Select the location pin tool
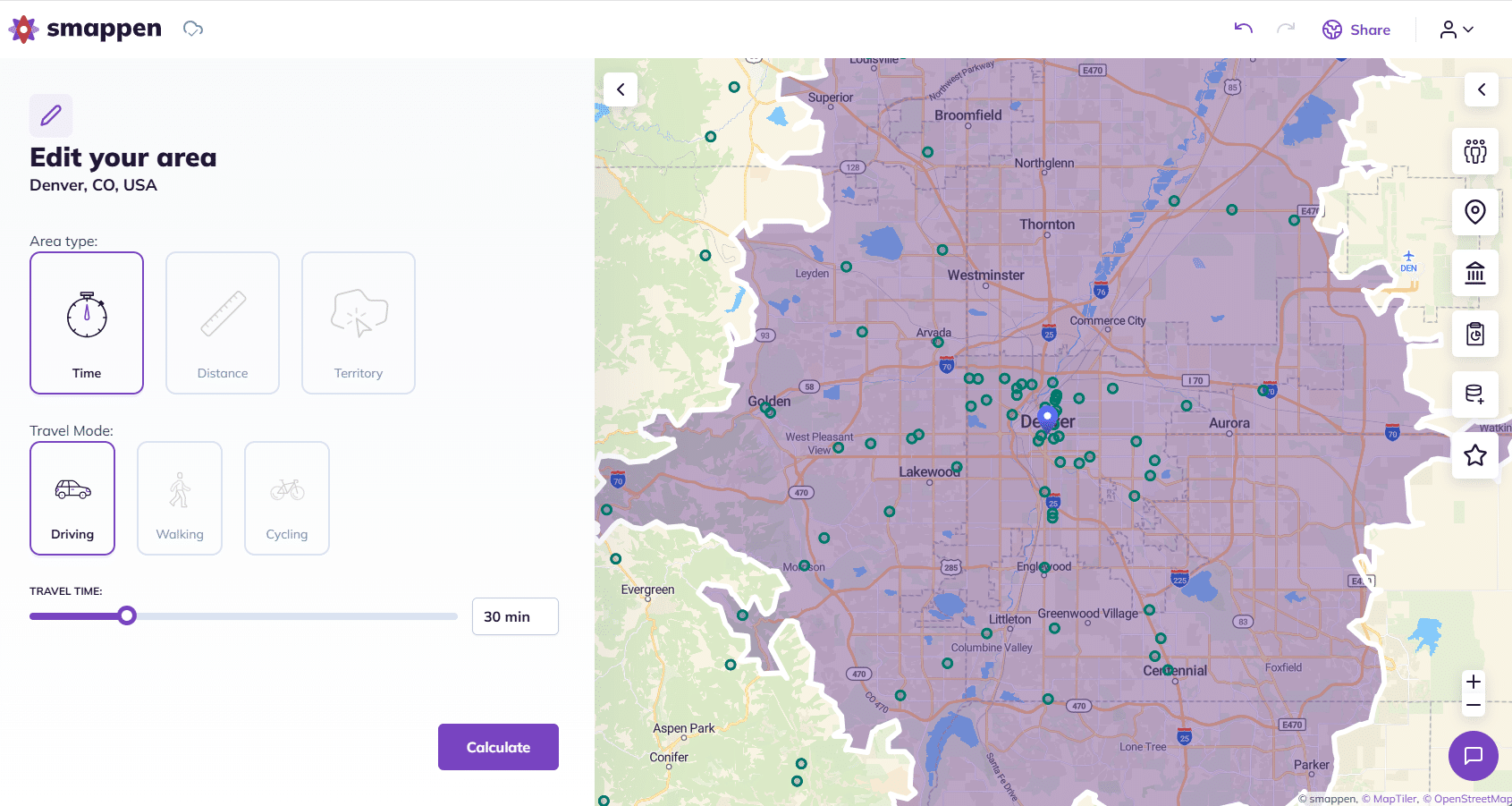This screenshot has width=1512, height=806. 1474,212
